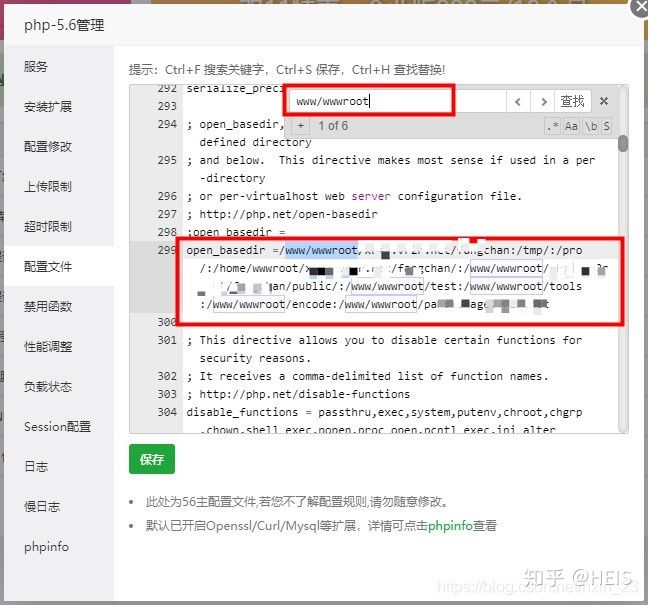Image resolution: width=648 pixels, height=605 pixels.
Task: Open the Session配置 tab
Action: (59, 426)
